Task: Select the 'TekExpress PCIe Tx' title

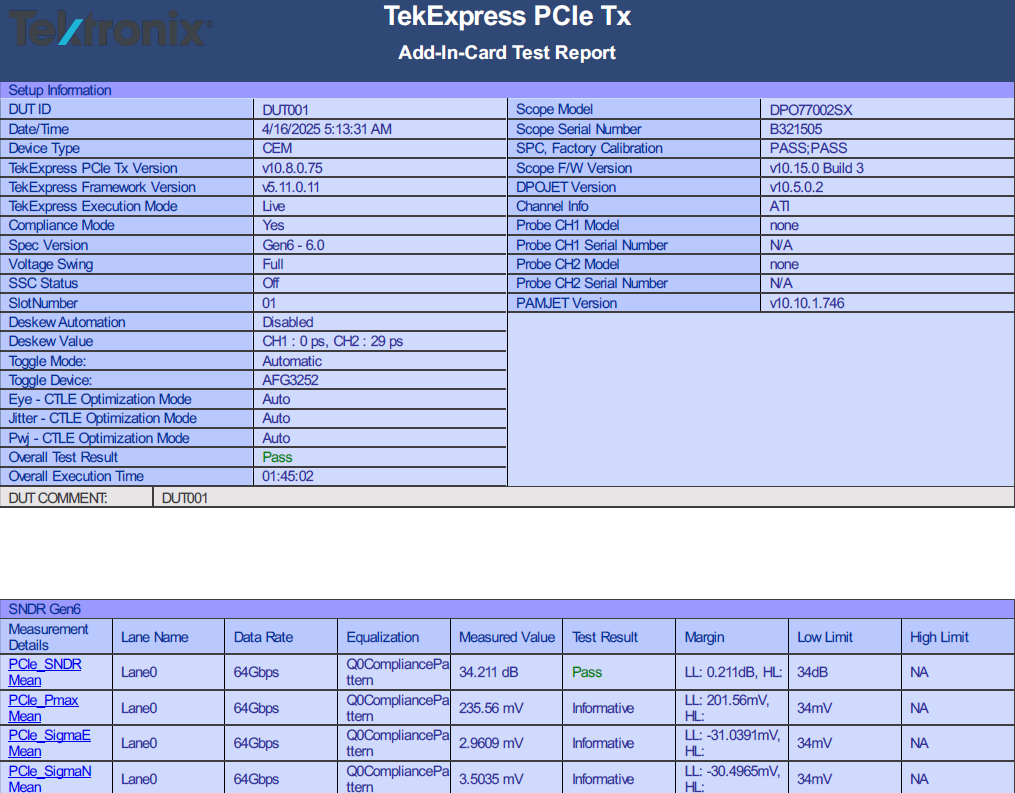Action: (508, 16)
